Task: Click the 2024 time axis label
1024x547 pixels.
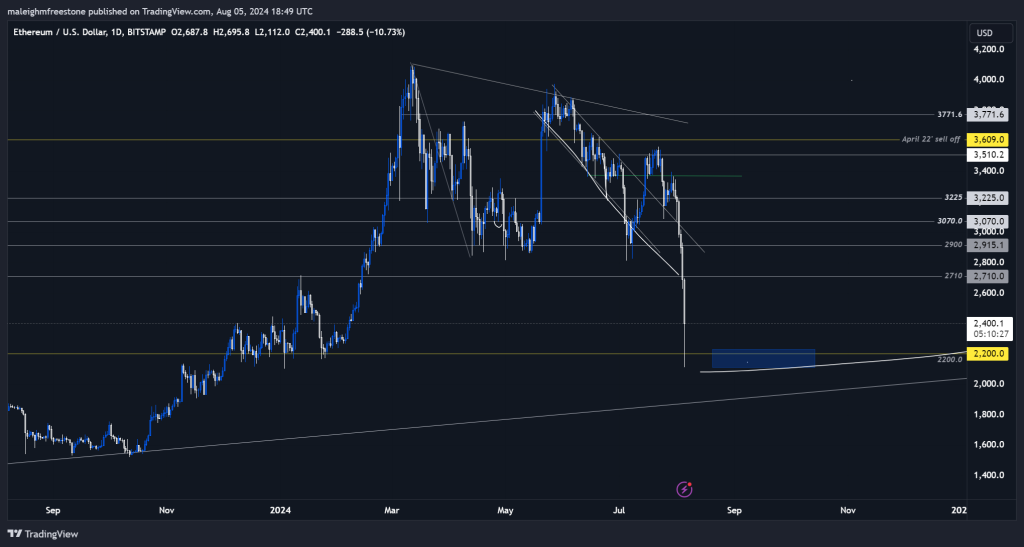Action: (281, 510)
